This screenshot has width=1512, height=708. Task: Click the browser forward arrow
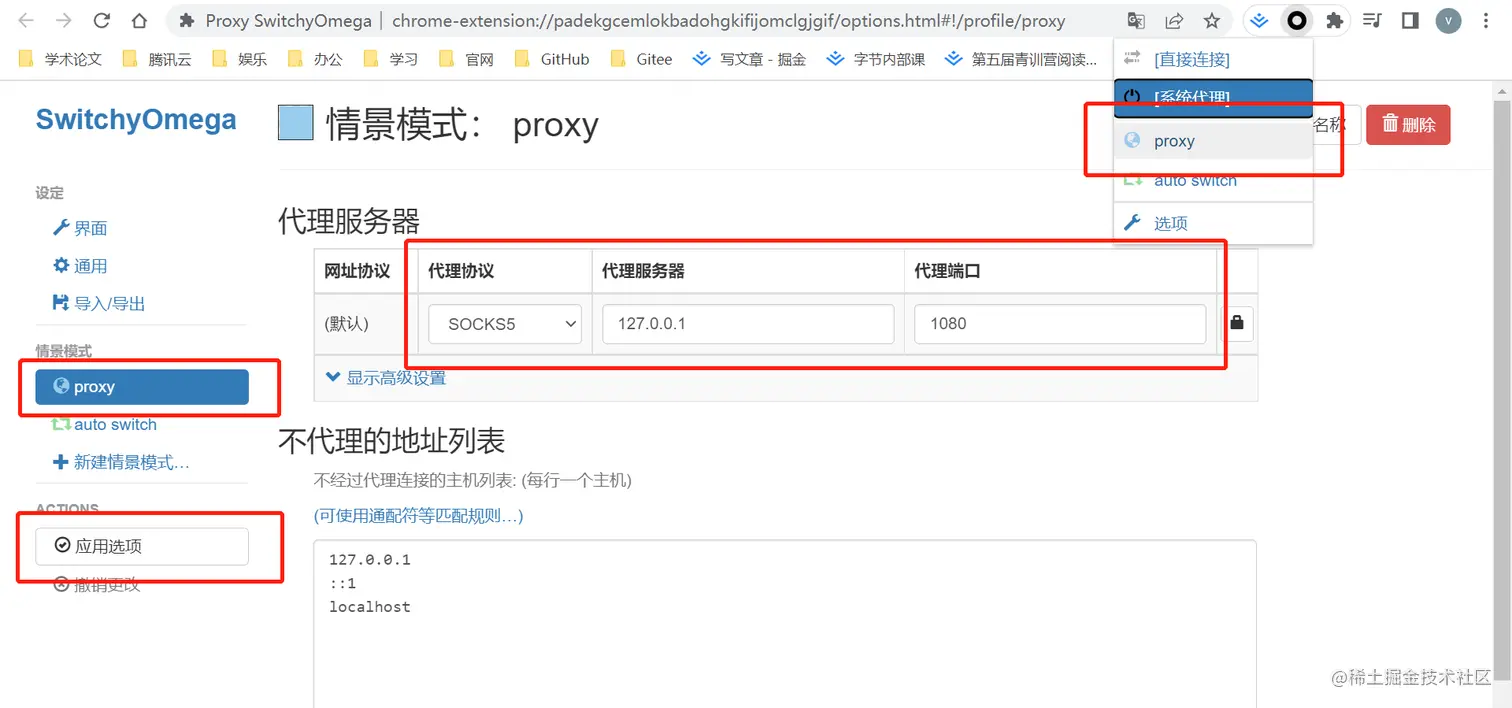[63, 20]
